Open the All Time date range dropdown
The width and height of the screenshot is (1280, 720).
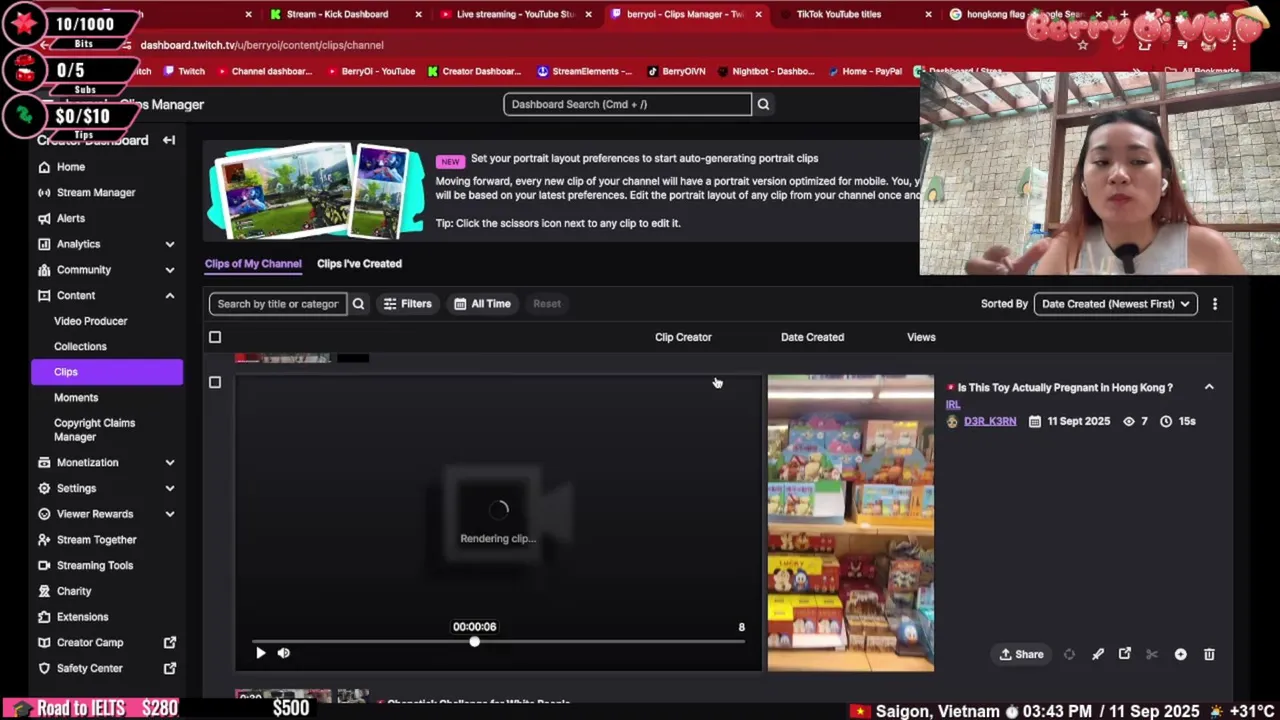[482, 304]
